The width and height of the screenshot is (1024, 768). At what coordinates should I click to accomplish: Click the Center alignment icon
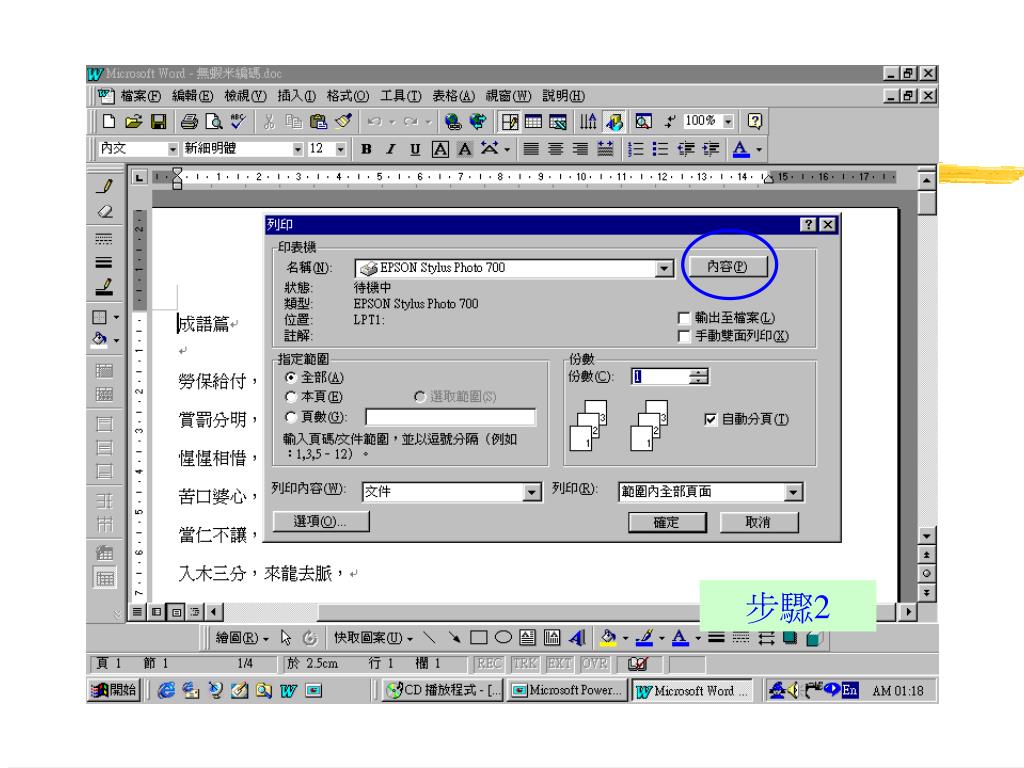556,150
